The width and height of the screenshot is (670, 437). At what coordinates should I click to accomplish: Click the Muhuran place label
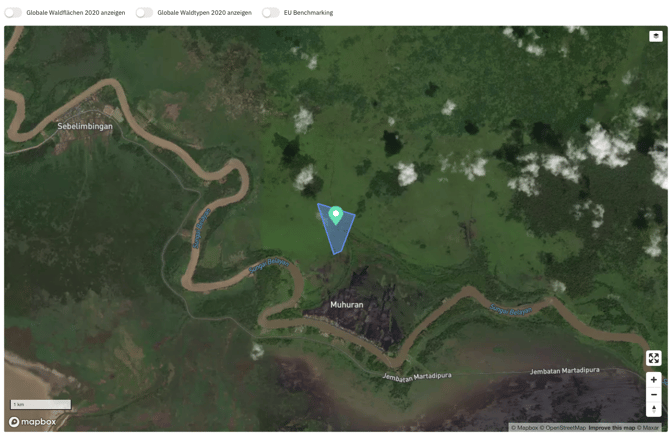tap(346, 304)
